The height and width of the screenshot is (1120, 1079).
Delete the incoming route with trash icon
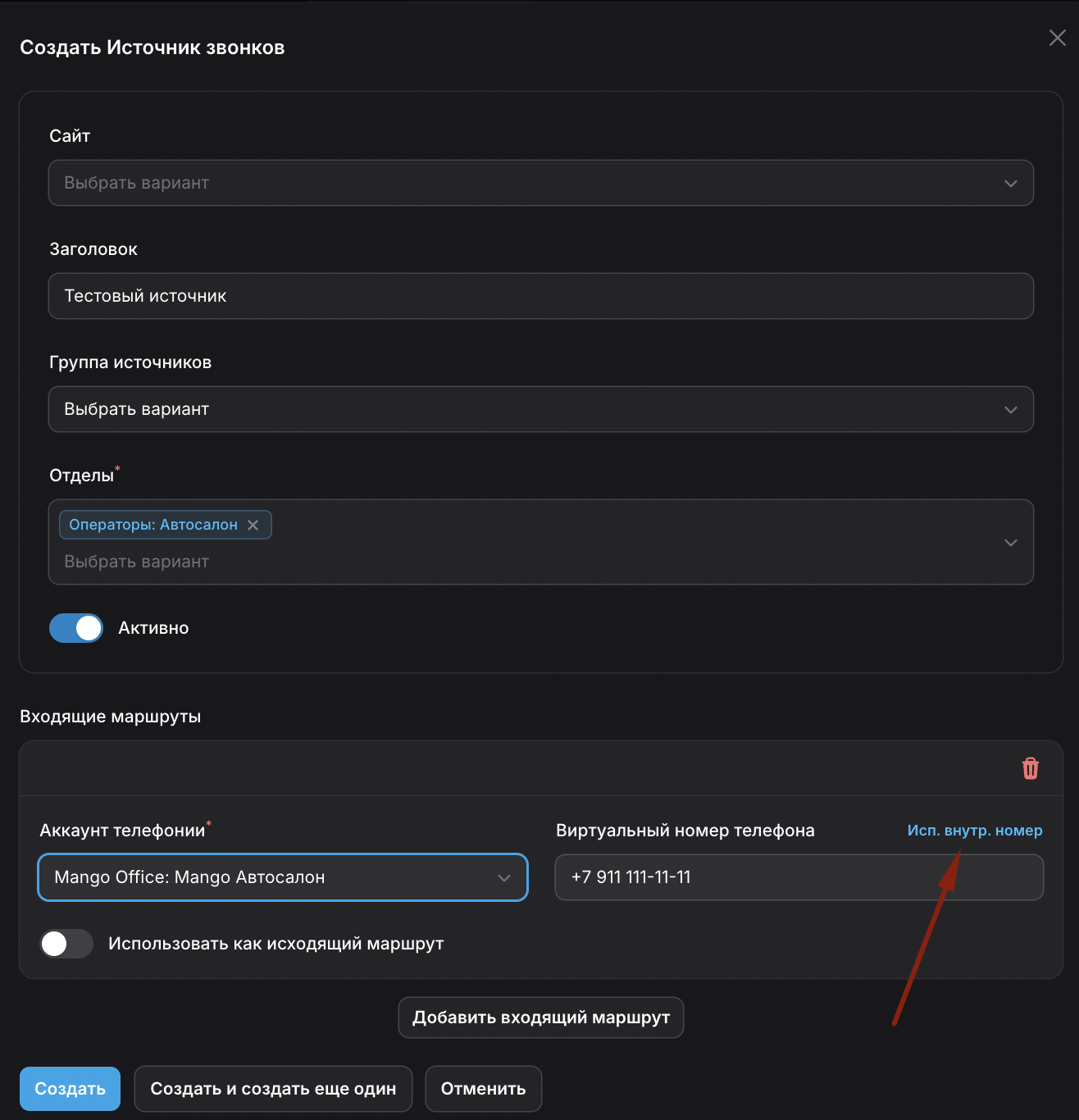1030,768
